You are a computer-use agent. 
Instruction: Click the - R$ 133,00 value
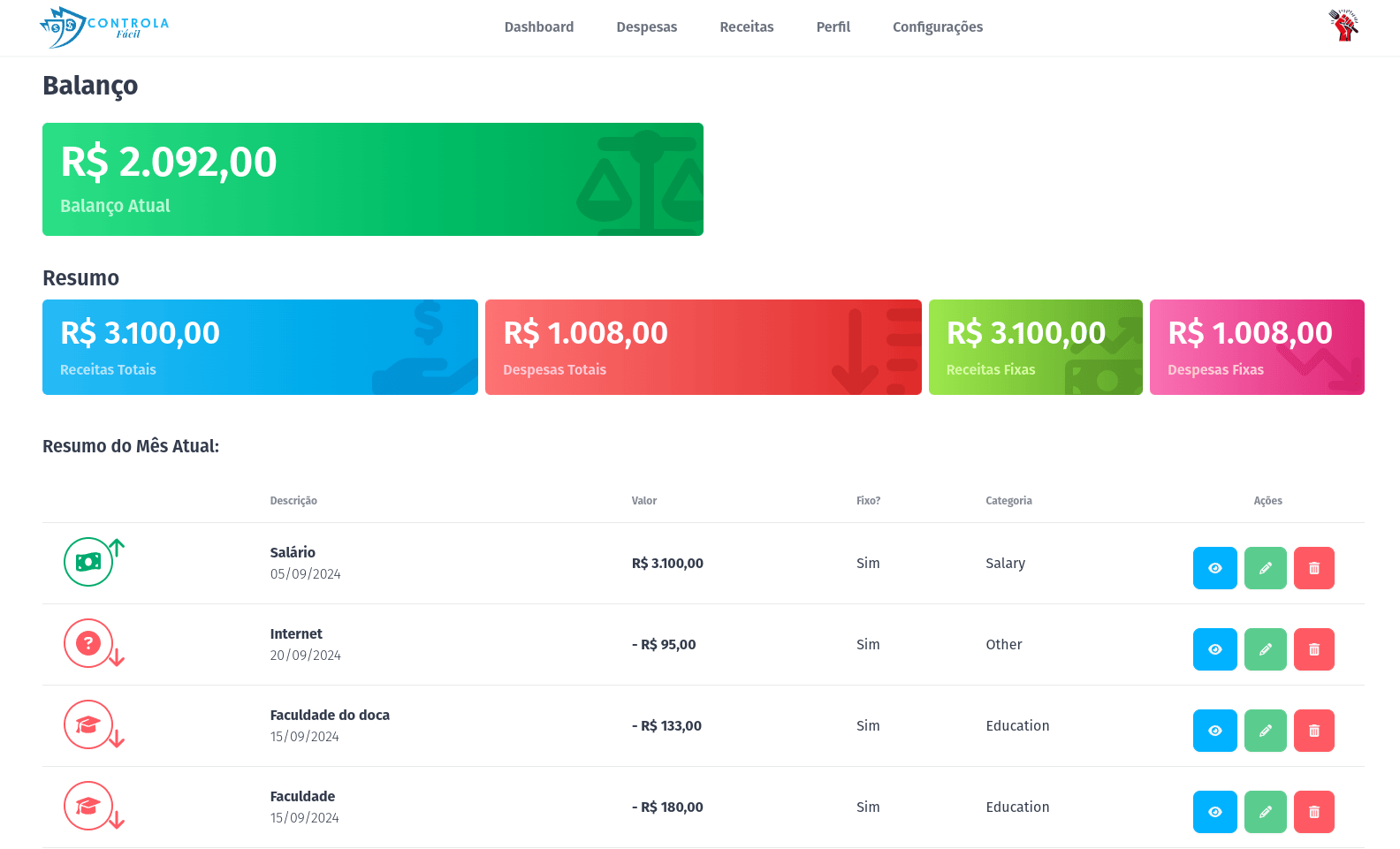(666, 726)
